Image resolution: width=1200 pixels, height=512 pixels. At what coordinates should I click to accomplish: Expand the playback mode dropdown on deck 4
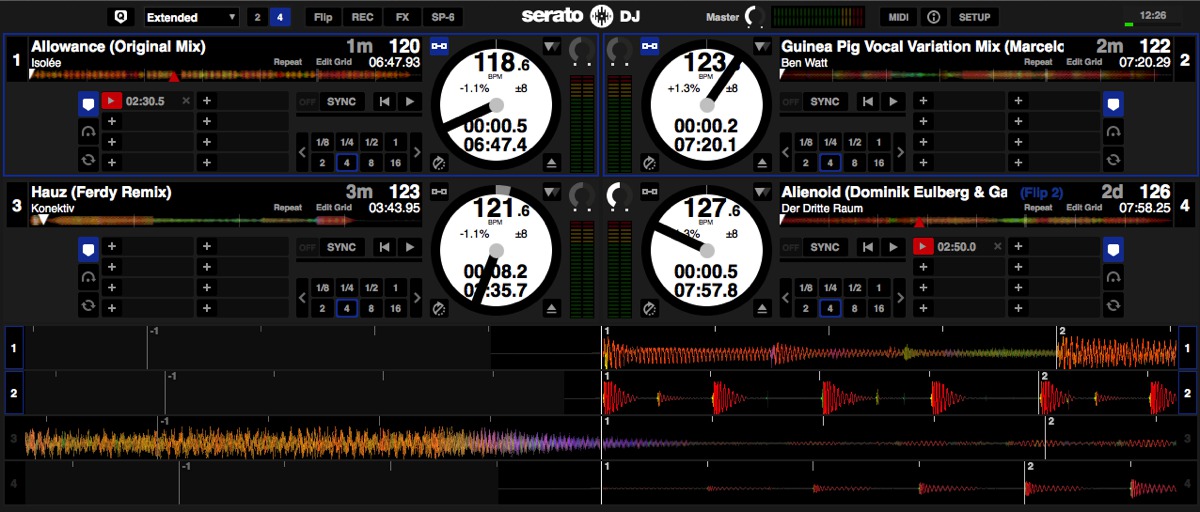(x=763, y=192)
